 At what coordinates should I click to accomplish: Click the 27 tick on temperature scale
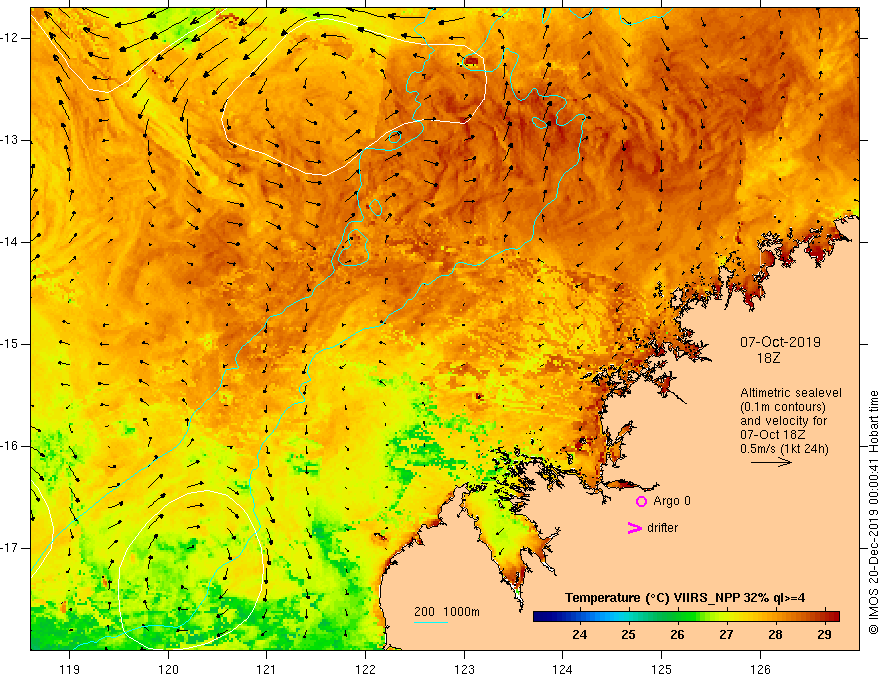coord(726,635)
